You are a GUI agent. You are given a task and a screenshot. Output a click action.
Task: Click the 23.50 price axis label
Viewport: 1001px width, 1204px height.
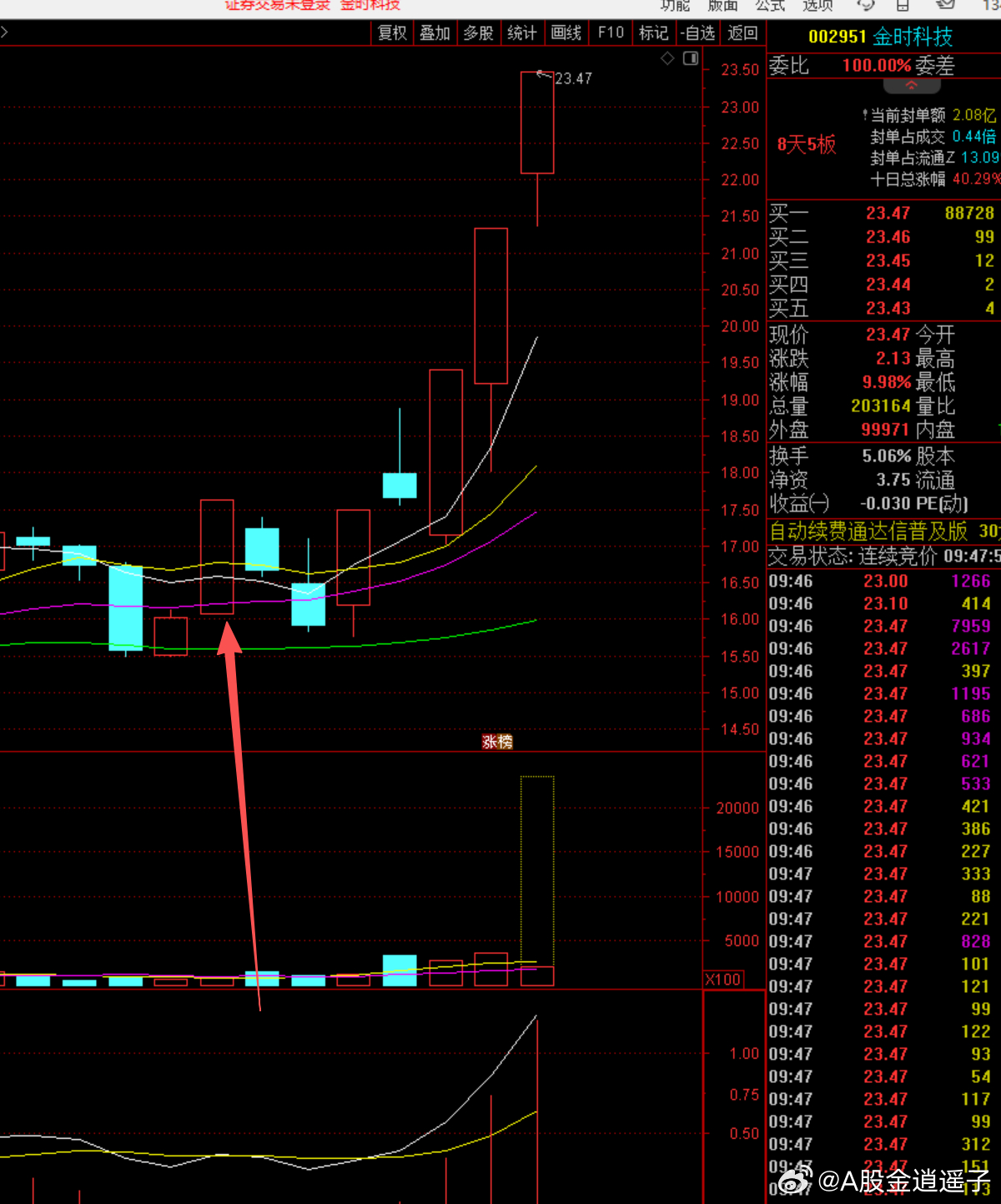(x=740, y=70)
